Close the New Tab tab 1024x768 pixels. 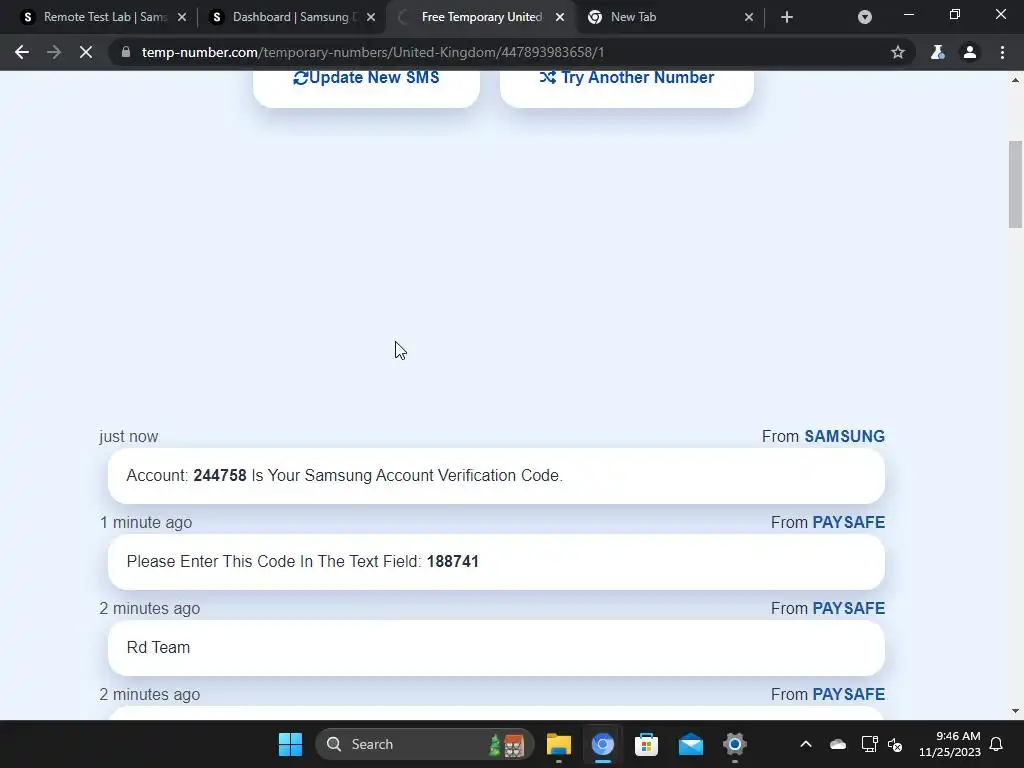[749, 17]
